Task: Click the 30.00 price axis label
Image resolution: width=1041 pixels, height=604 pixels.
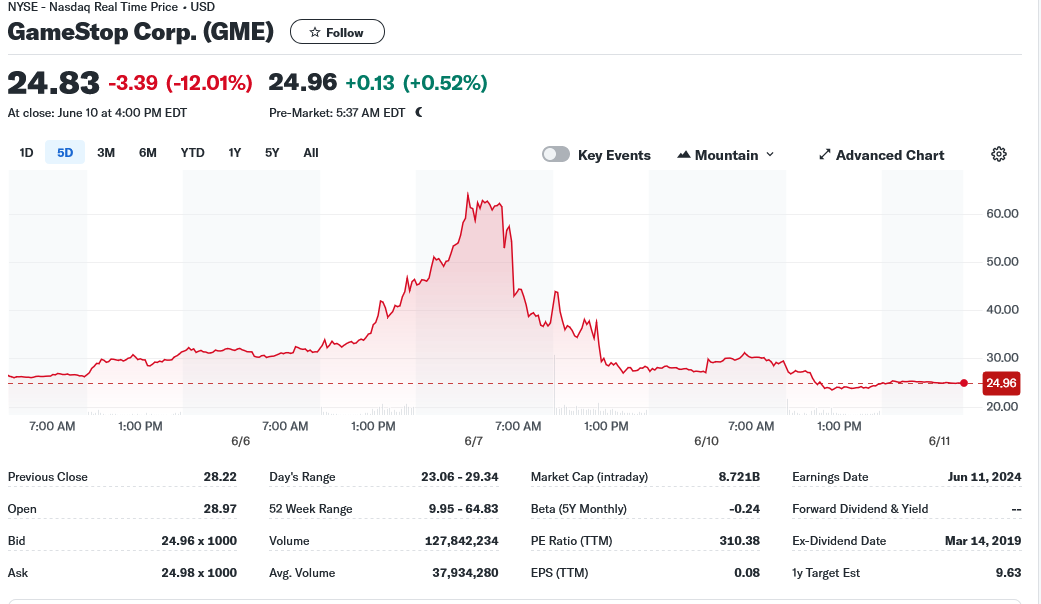Action: click(1002, 357)
